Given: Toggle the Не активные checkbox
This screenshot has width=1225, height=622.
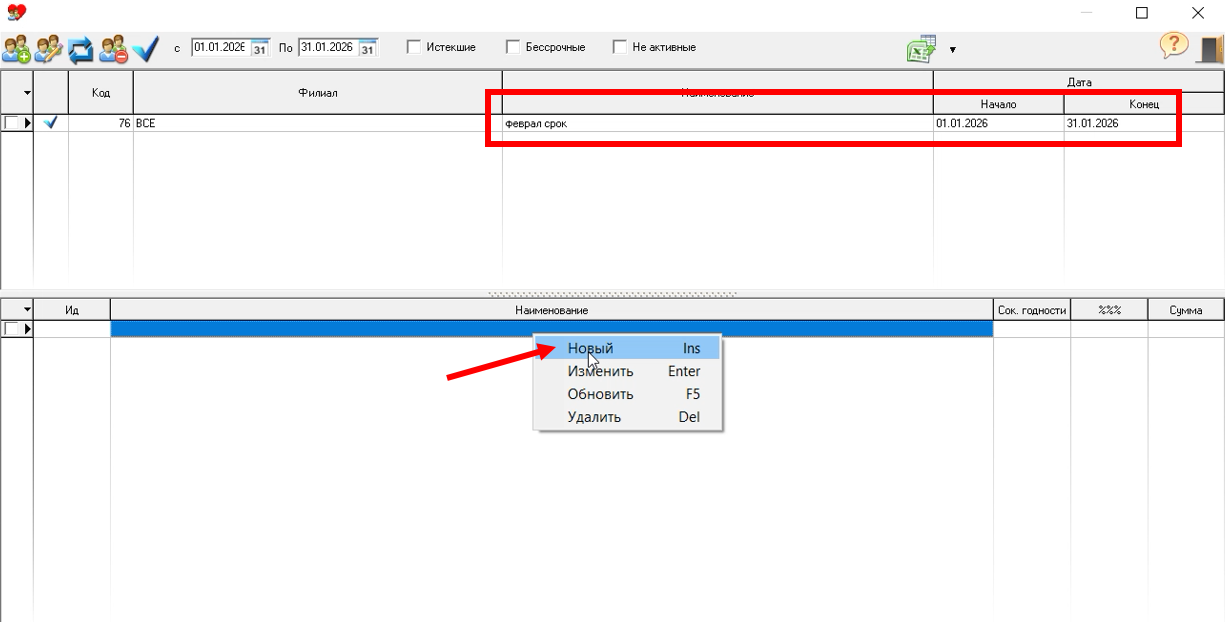Looking at the screenshot, I should pyautogui.click(x=620, y=47).
